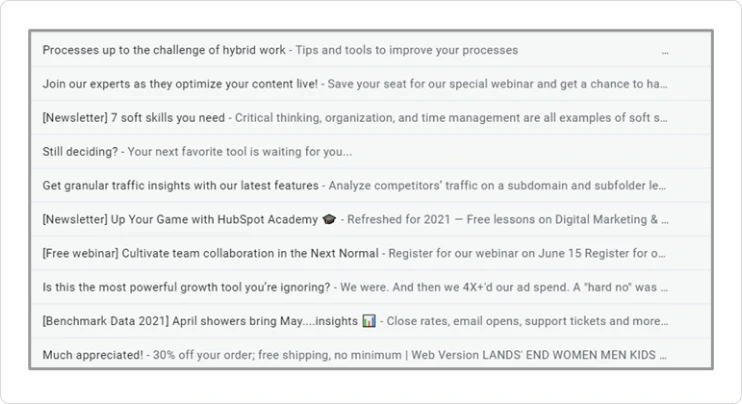
Task: Open the HubSpot Academy newsletter email
Action: [371, 219]
